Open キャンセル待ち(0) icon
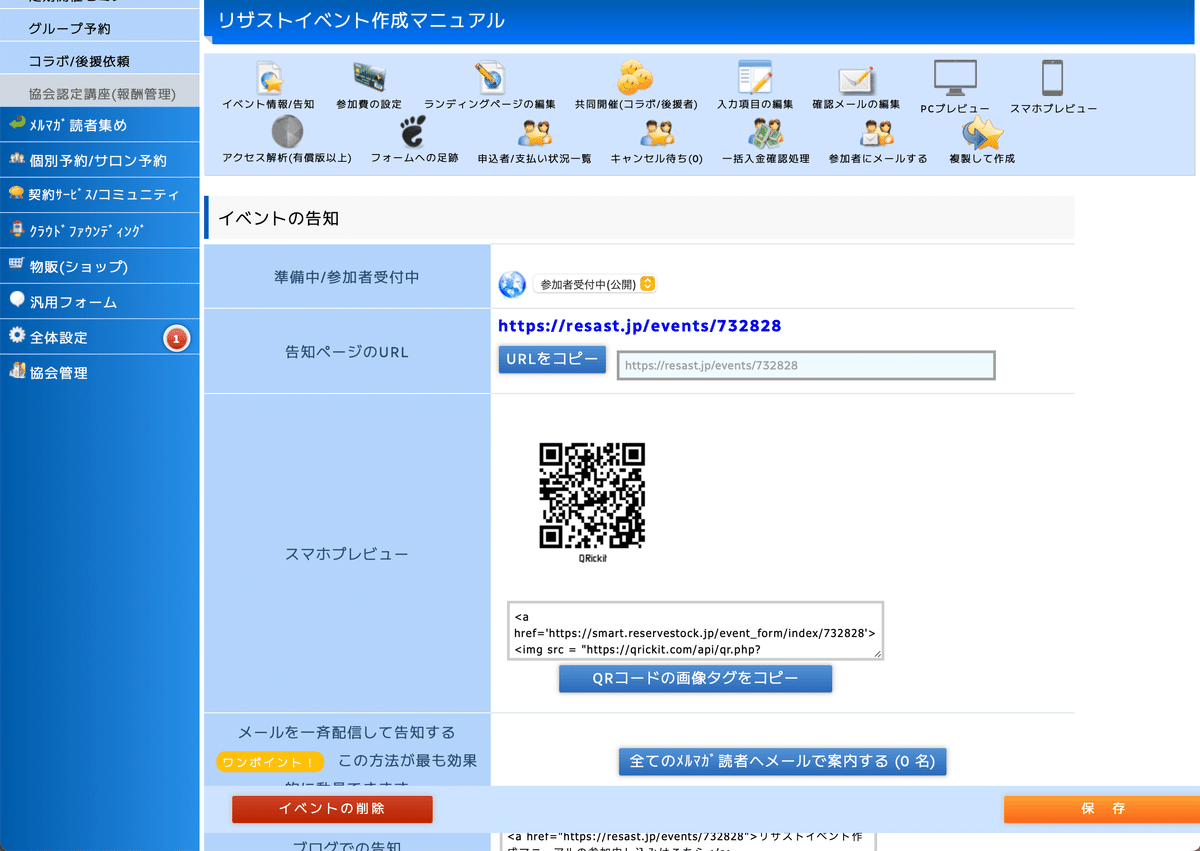 (x=656, y=133)
